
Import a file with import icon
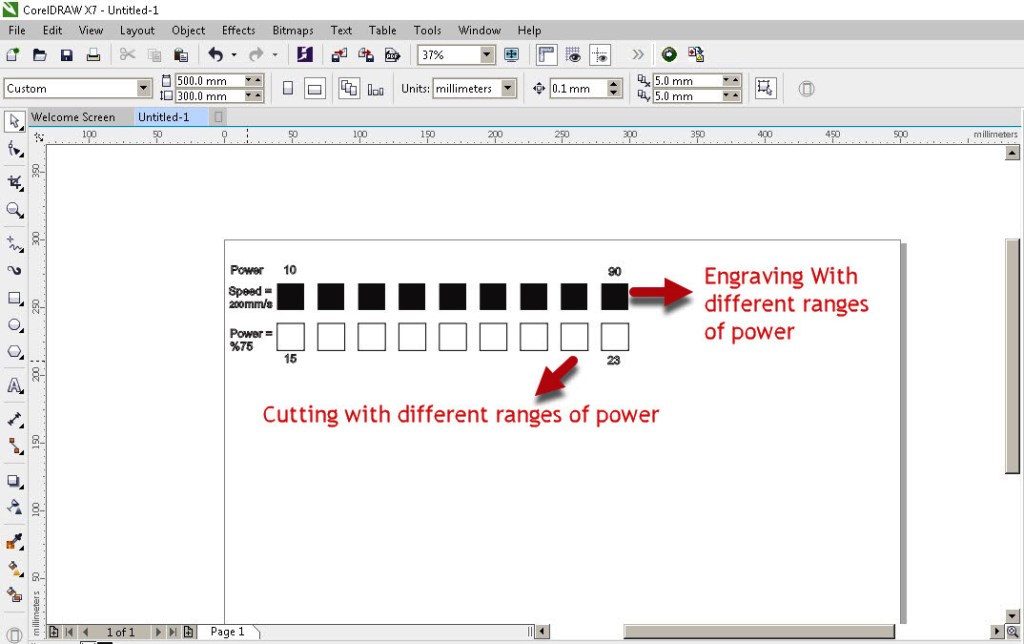coord(339,55)
